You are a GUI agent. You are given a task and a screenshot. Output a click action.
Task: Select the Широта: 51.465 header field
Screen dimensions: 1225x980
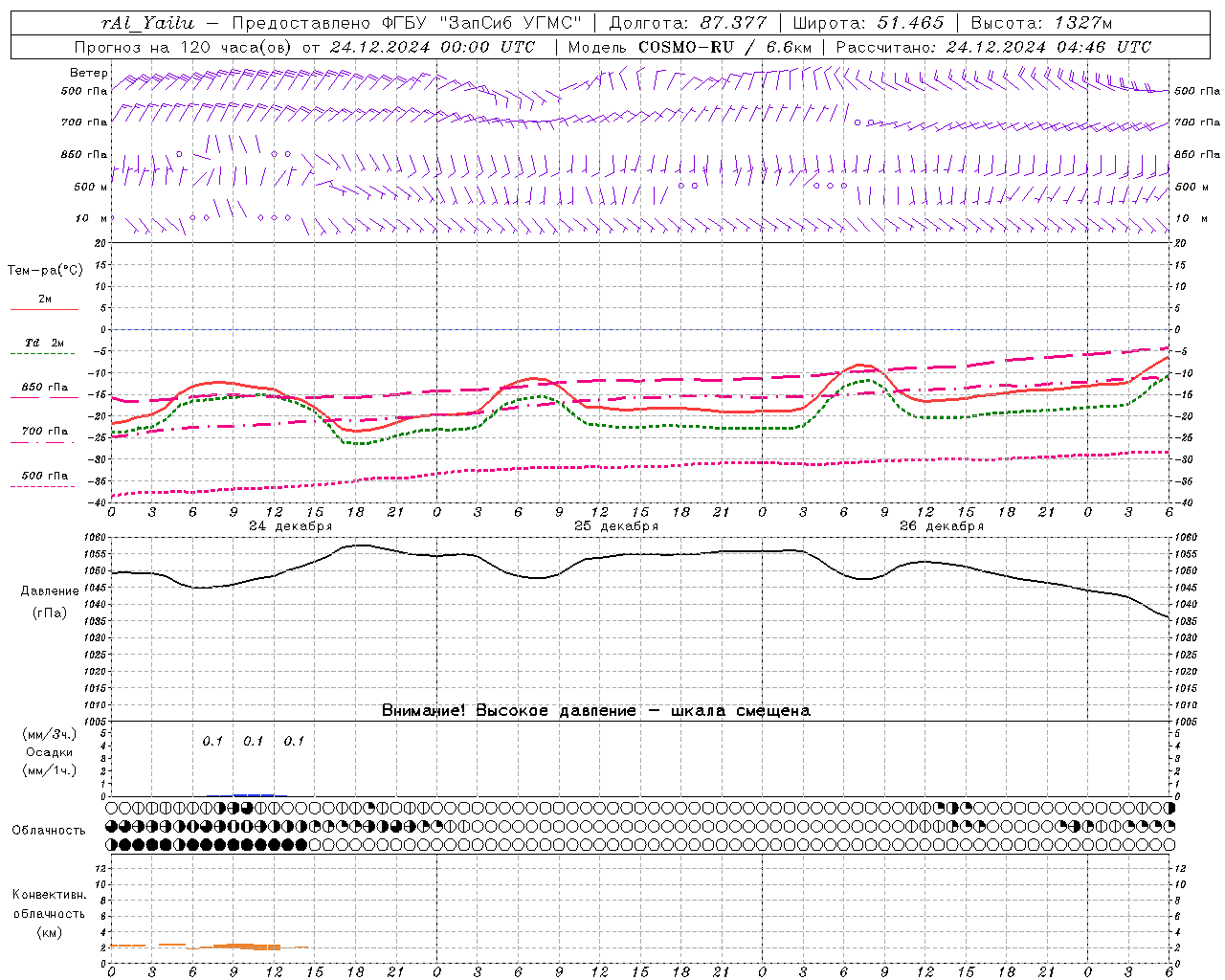(868, 23)
